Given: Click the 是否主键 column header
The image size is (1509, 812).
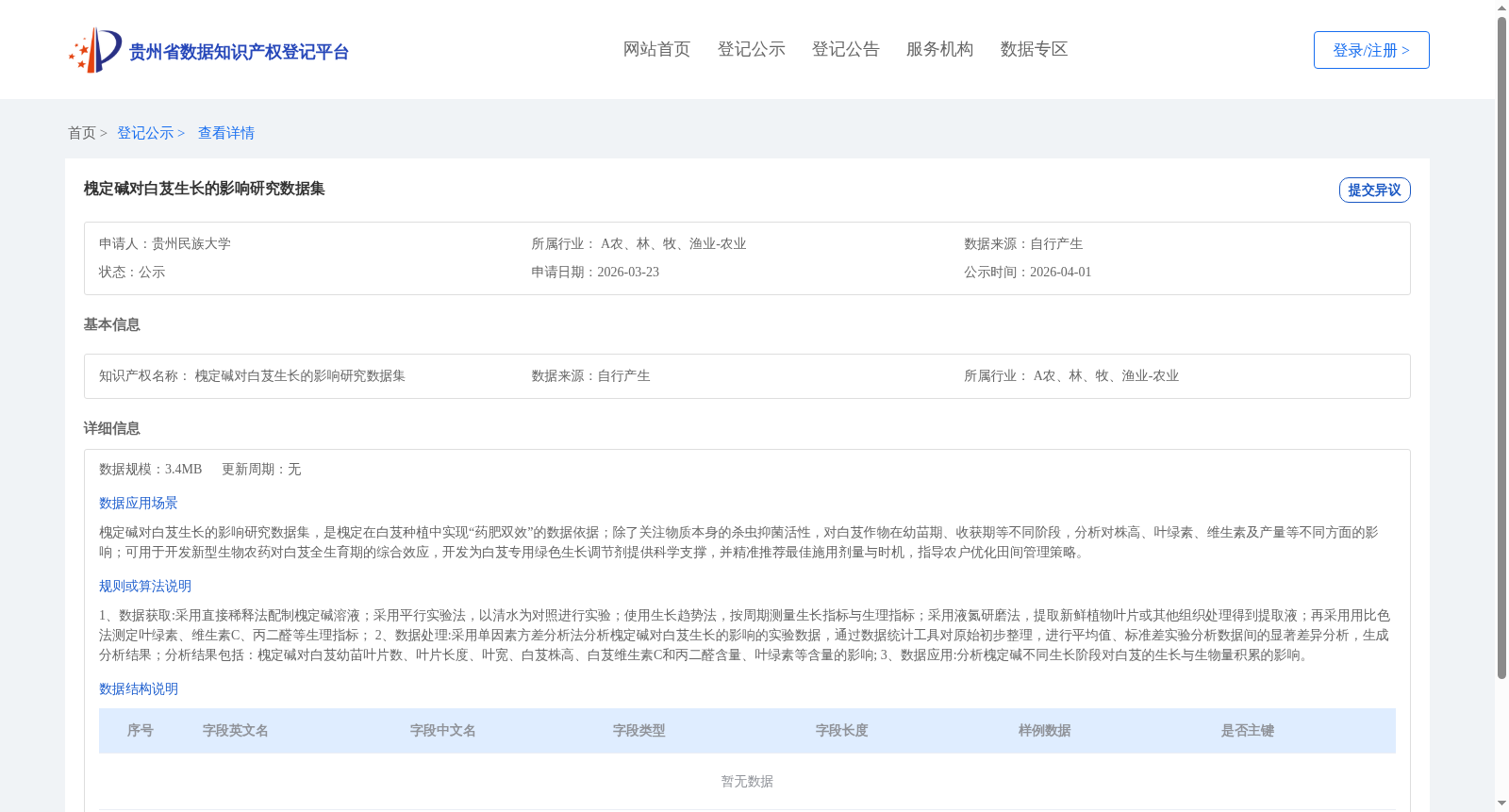Looking at the screenshot, I should click(x=1248, y=730).
